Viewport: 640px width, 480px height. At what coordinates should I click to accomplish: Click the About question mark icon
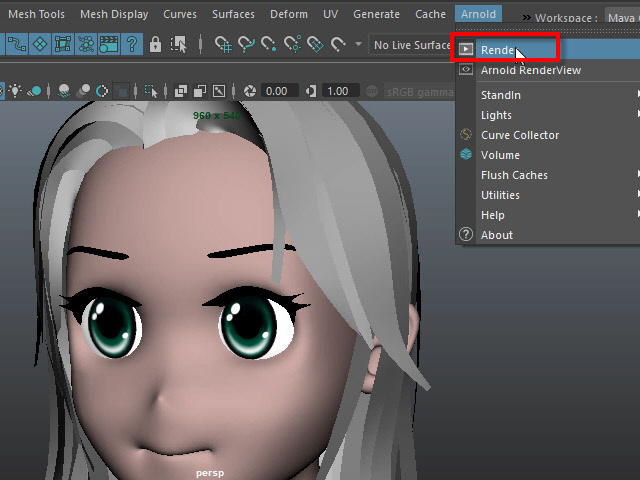(x=466, y=235)
